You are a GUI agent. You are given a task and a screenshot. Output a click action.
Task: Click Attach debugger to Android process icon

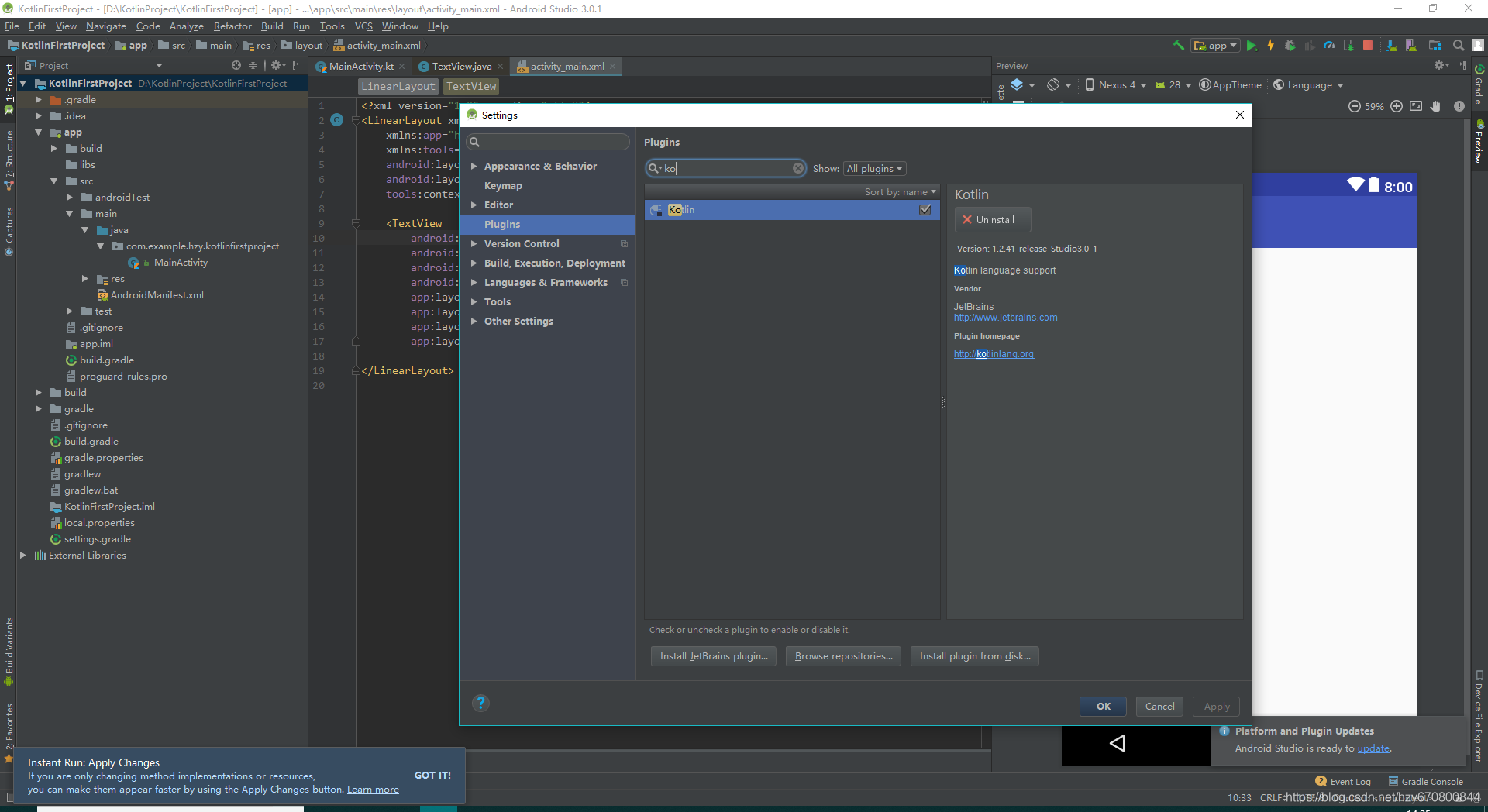pyautogui.click(x=1348, y=46)
